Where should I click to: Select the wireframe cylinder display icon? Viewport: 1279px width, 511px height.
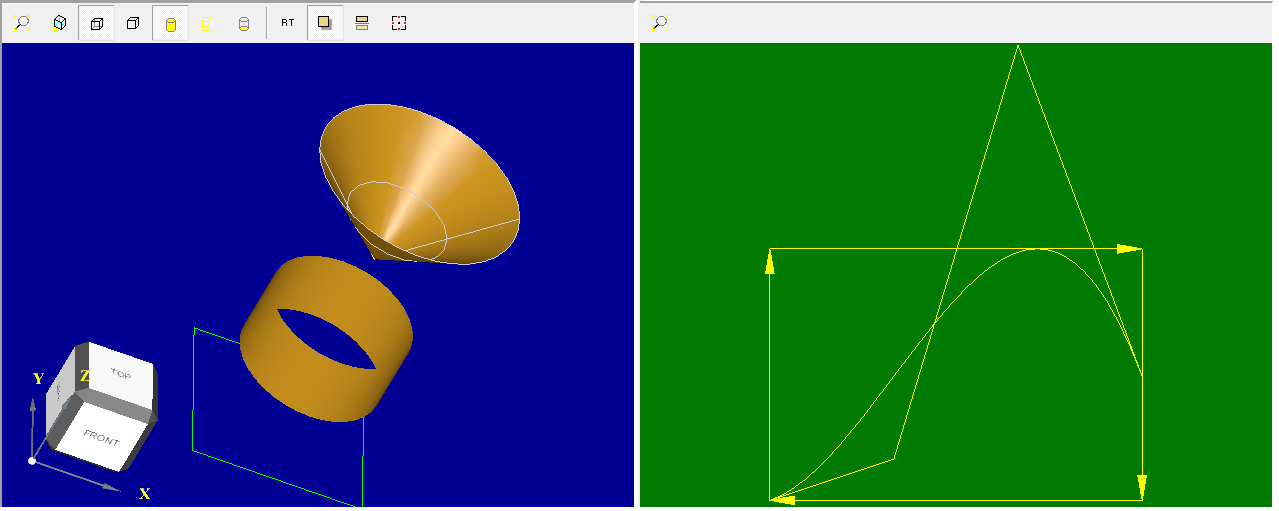coord(207,23)
